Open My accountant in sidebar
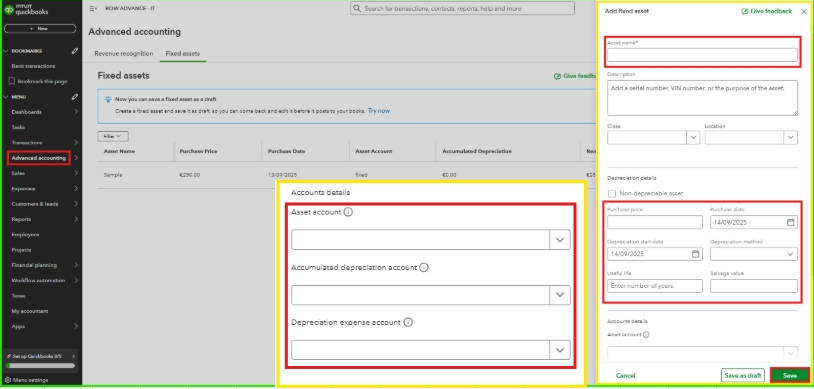814x389 pixels. pos(30,311)
